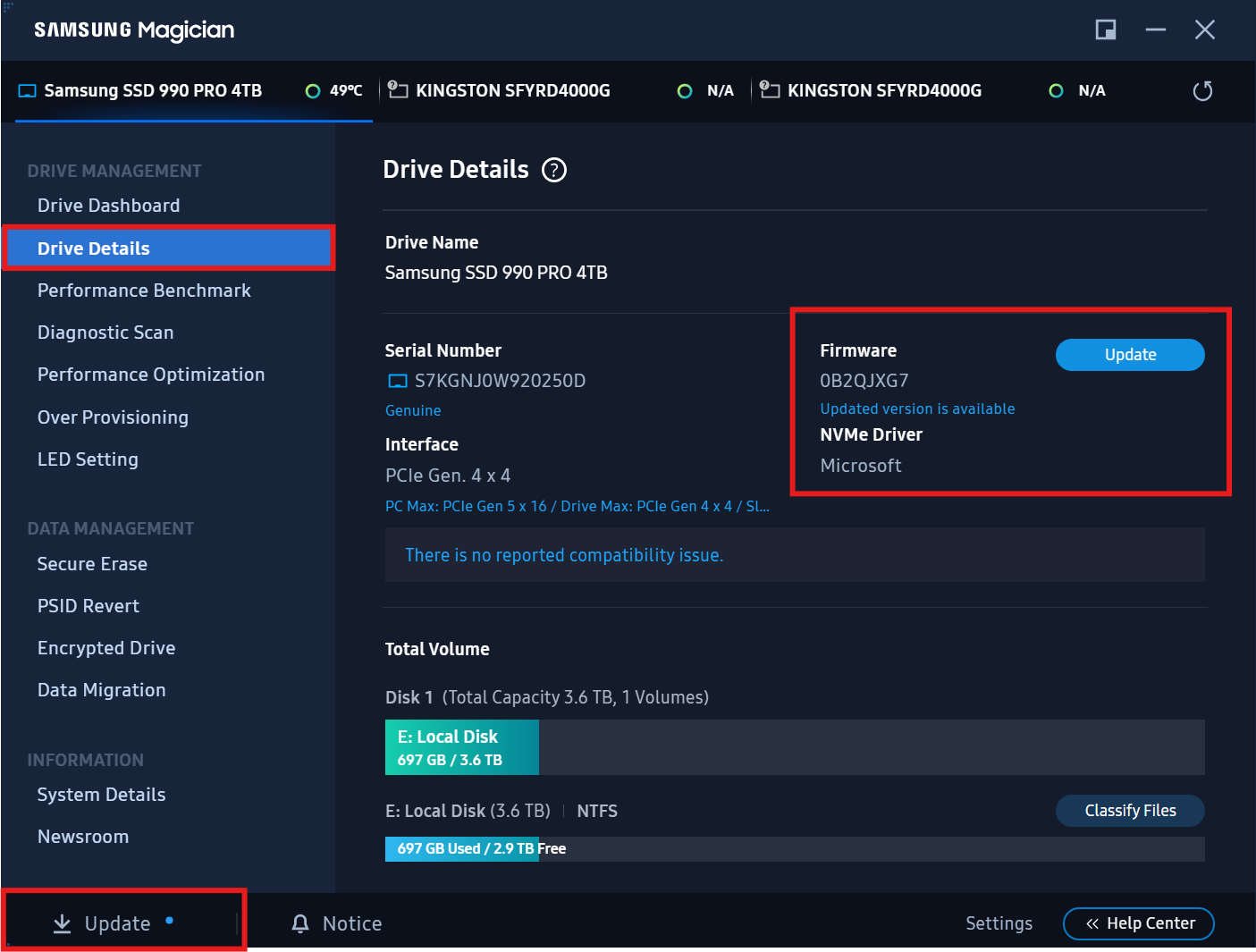Click the PC Max PCIe interface info link

(577, 506)
